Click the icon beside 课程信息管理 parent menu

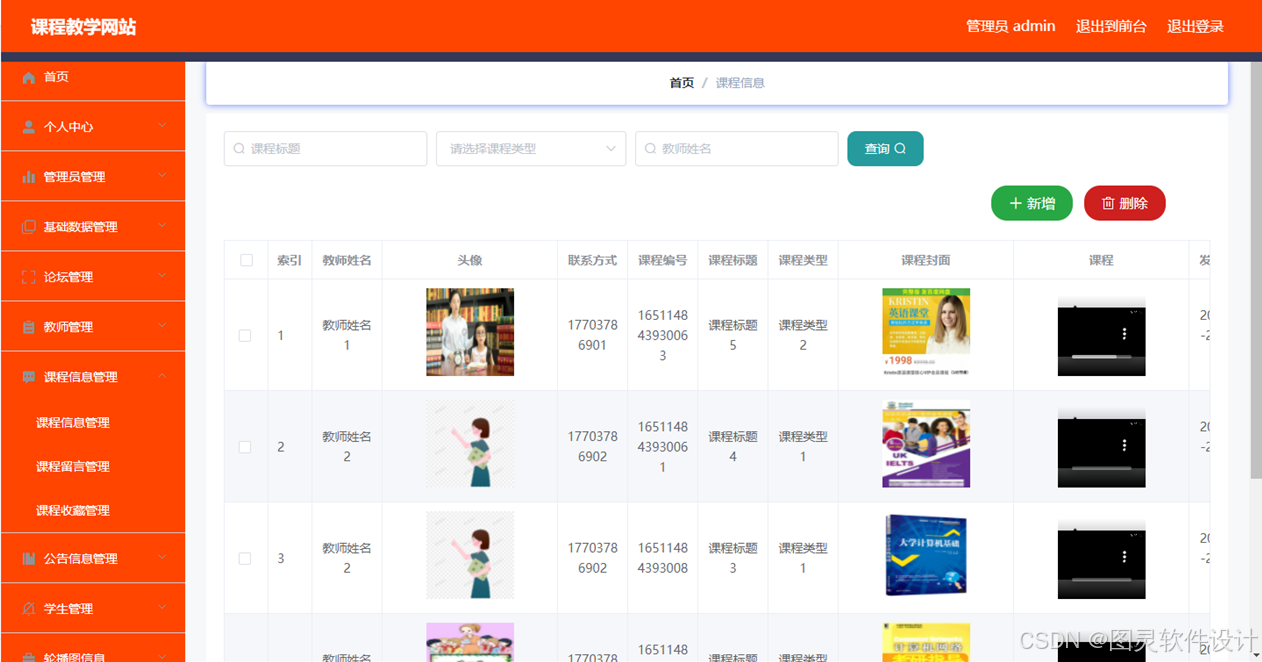point(29,377)
